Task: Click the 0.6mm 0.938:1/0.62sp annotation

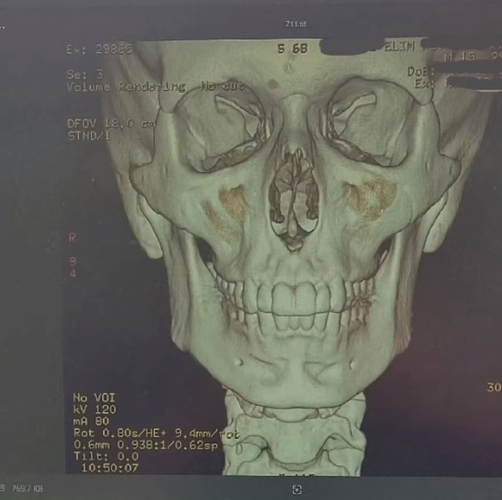Action: pyautogui.click(x=146, y=445)
